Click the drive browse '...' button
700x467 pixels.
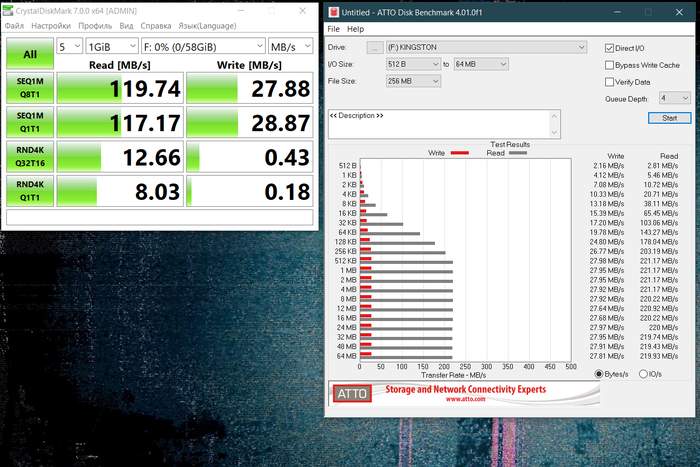(x=375, y=47)
